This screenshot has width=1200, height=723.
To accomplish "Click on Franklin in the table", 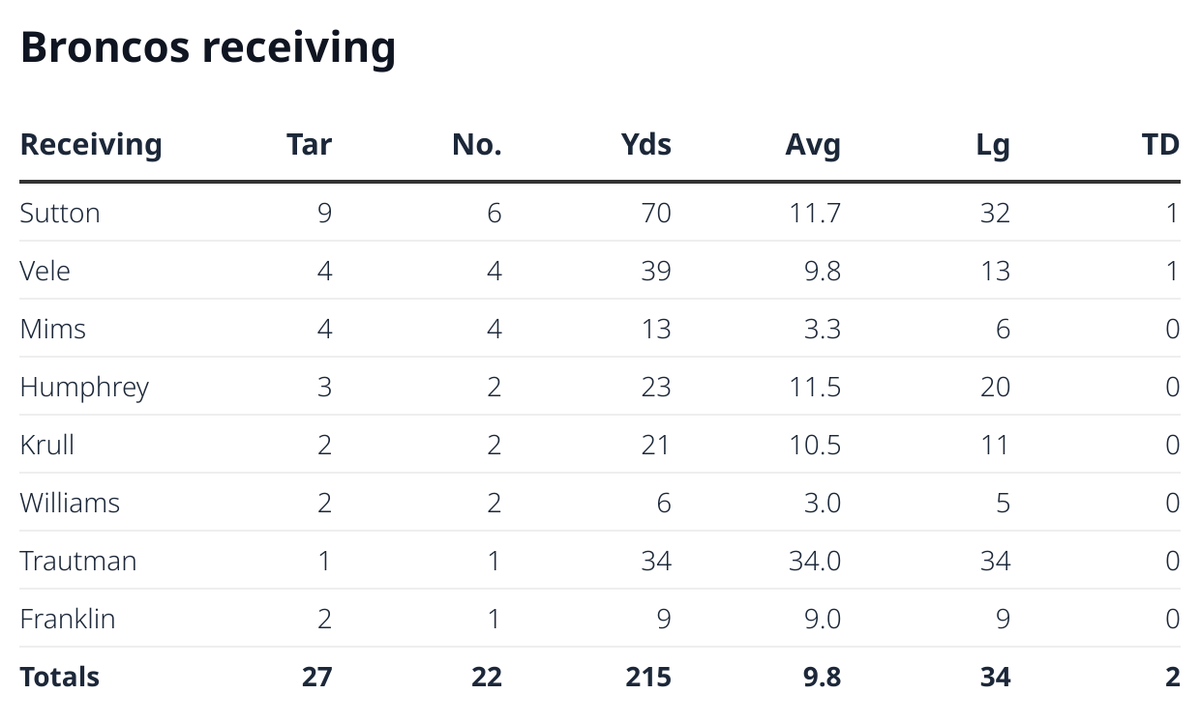I will [x=68, y=619].
